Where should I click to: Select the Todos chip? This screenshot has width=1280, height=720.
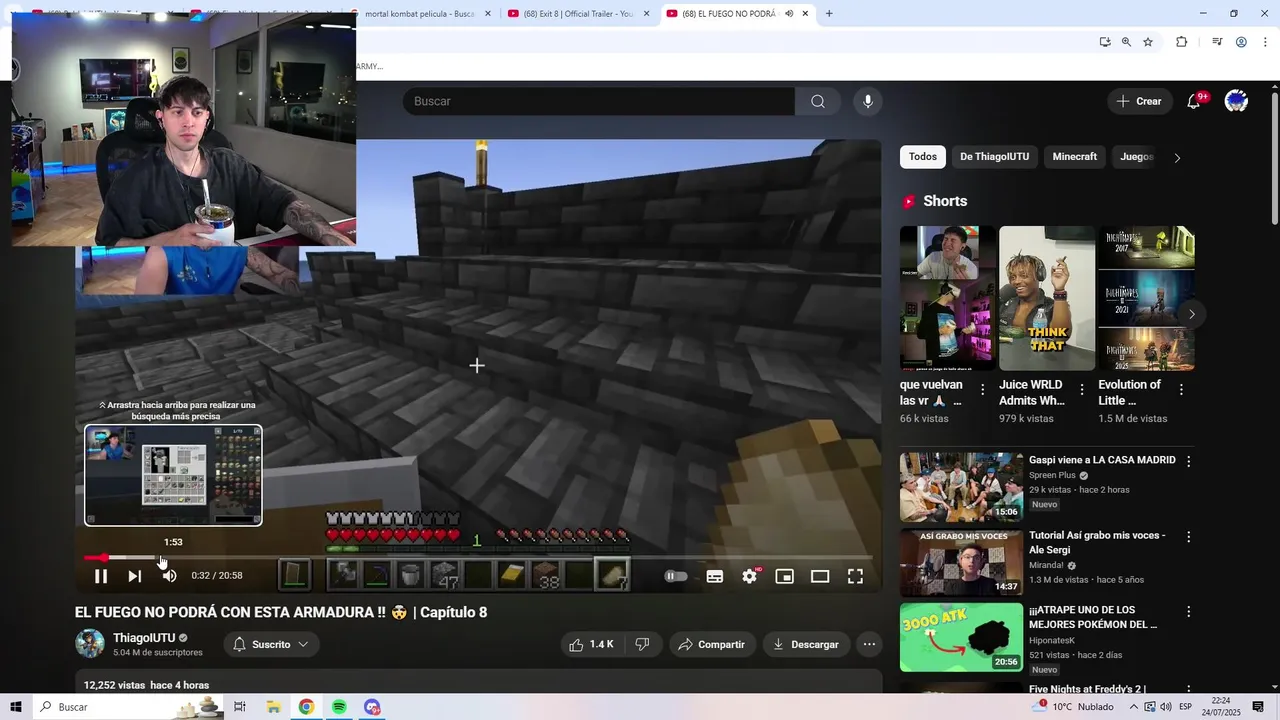click(923, 157)
